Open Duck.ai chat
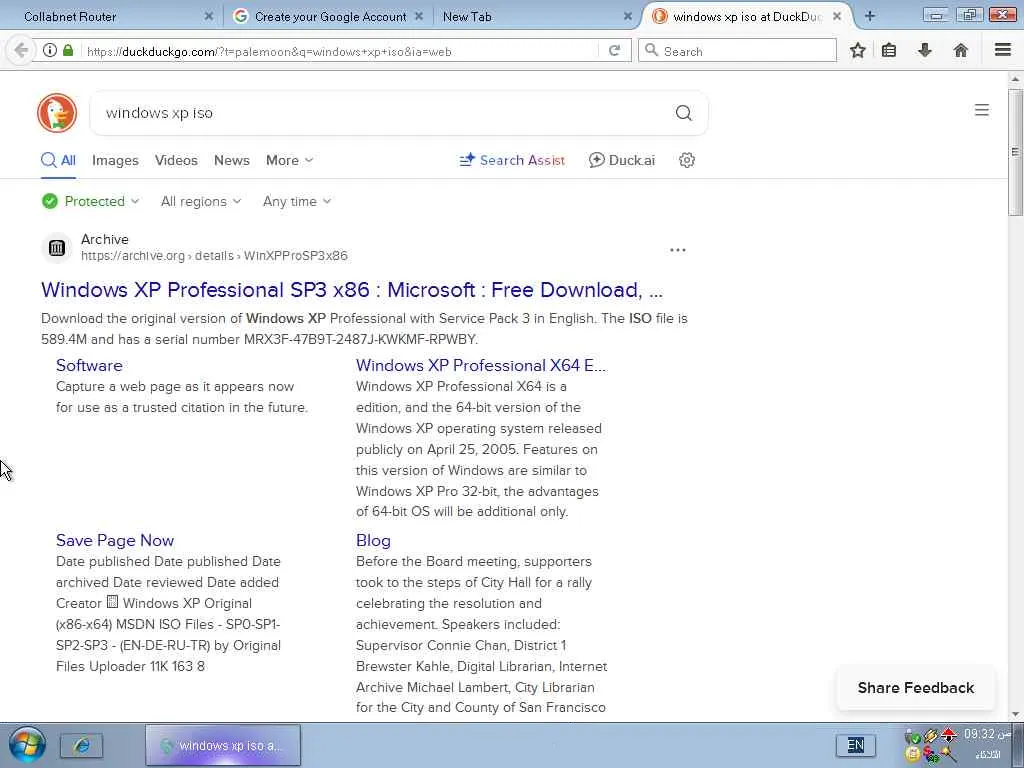 622,160
